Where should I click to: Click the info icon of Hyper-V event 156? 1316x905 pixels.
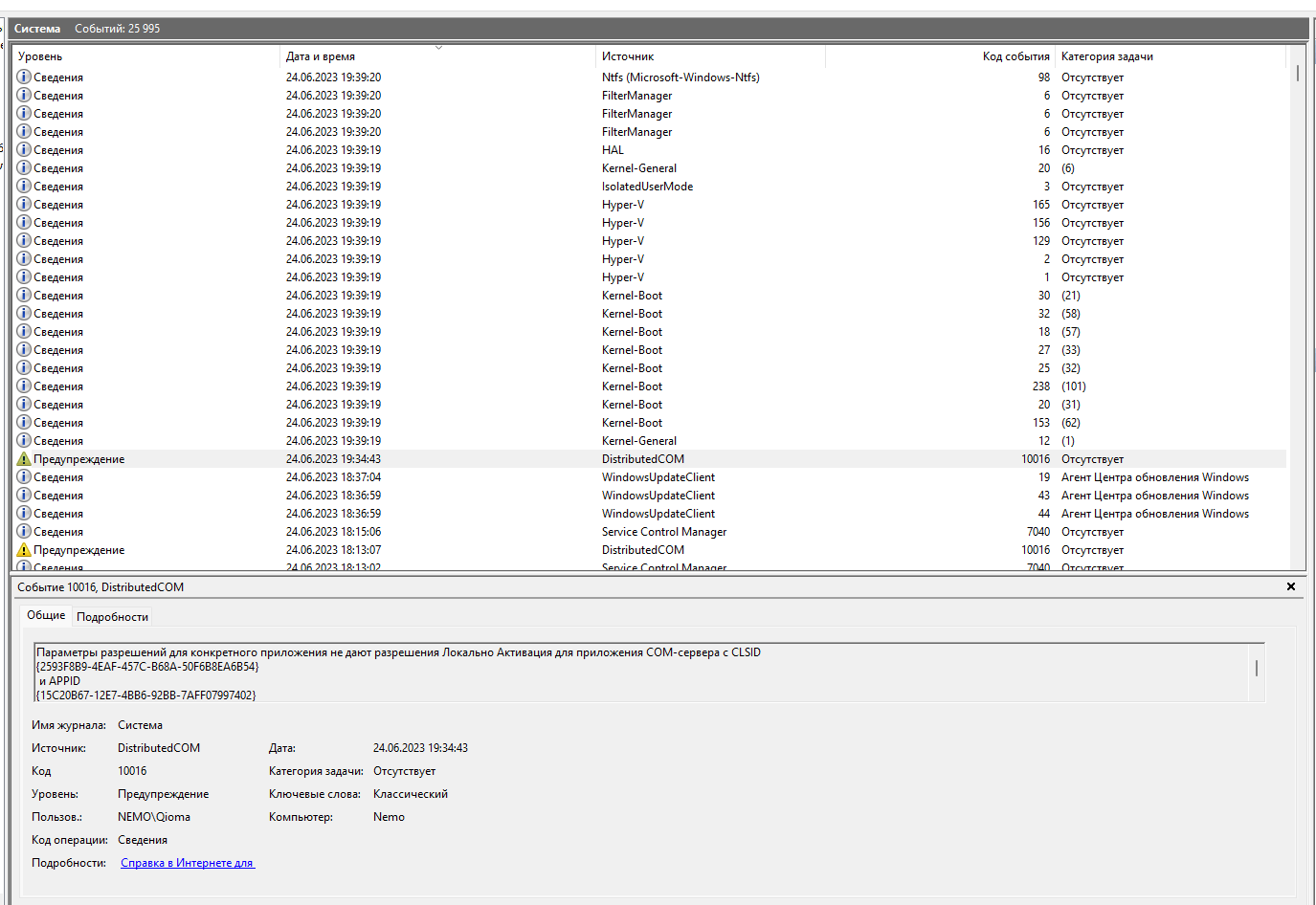click(x=24, y=222)
